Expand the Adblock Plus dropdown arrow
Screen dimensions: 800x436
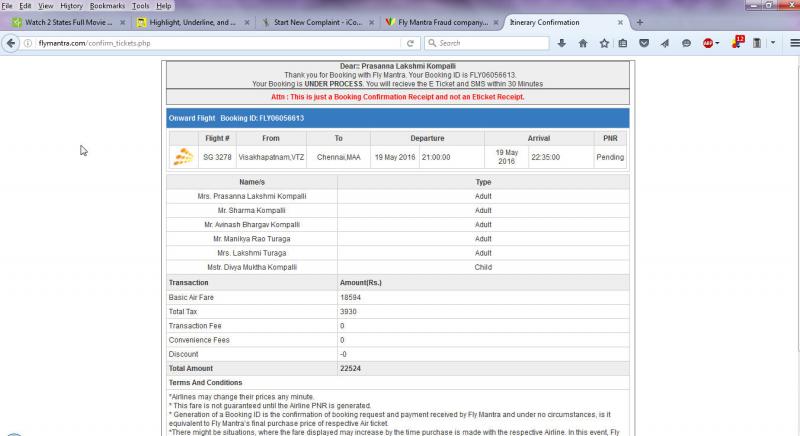click(717, 43)
